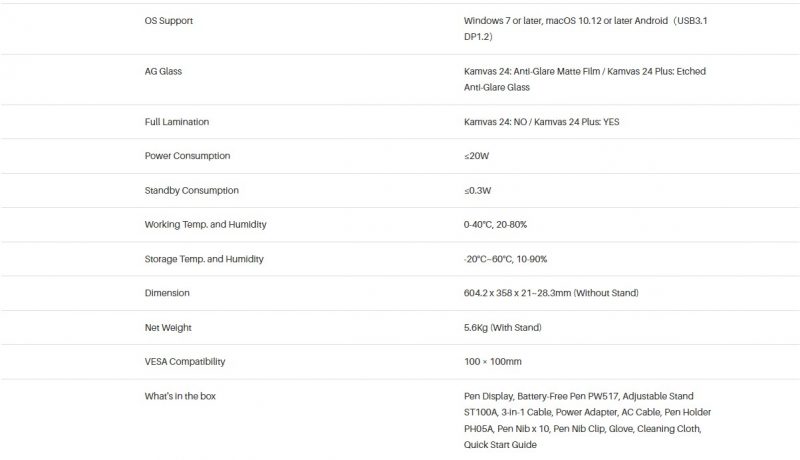Viewport: 800px width, 460px height.
Task: Click Storage Temp. and Humidity label
Action: (x=204, y=259)
